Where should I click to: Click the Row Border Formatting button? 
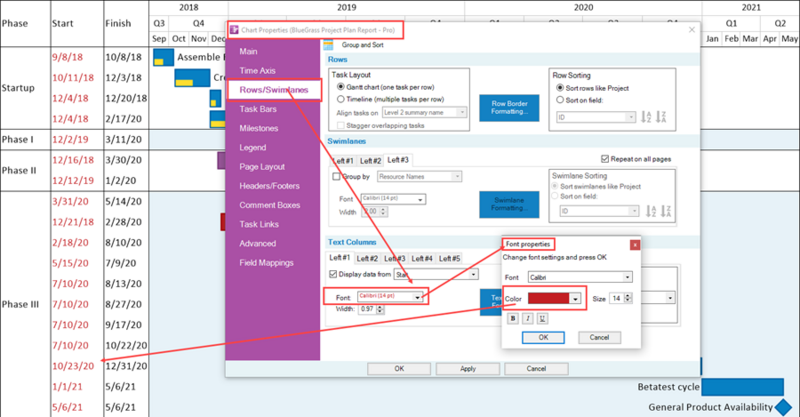pos(509,108)
